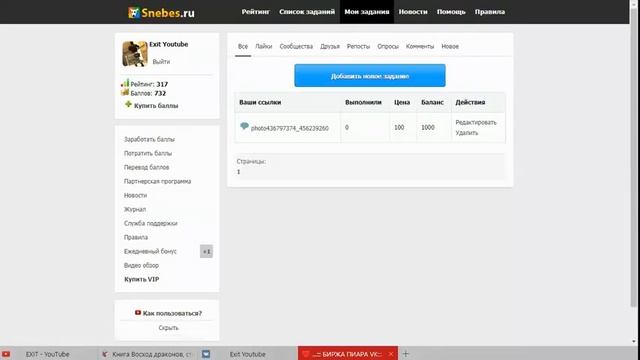Open Помощь in the top menu
The image size is (640, 360).
tap(451, 12)
